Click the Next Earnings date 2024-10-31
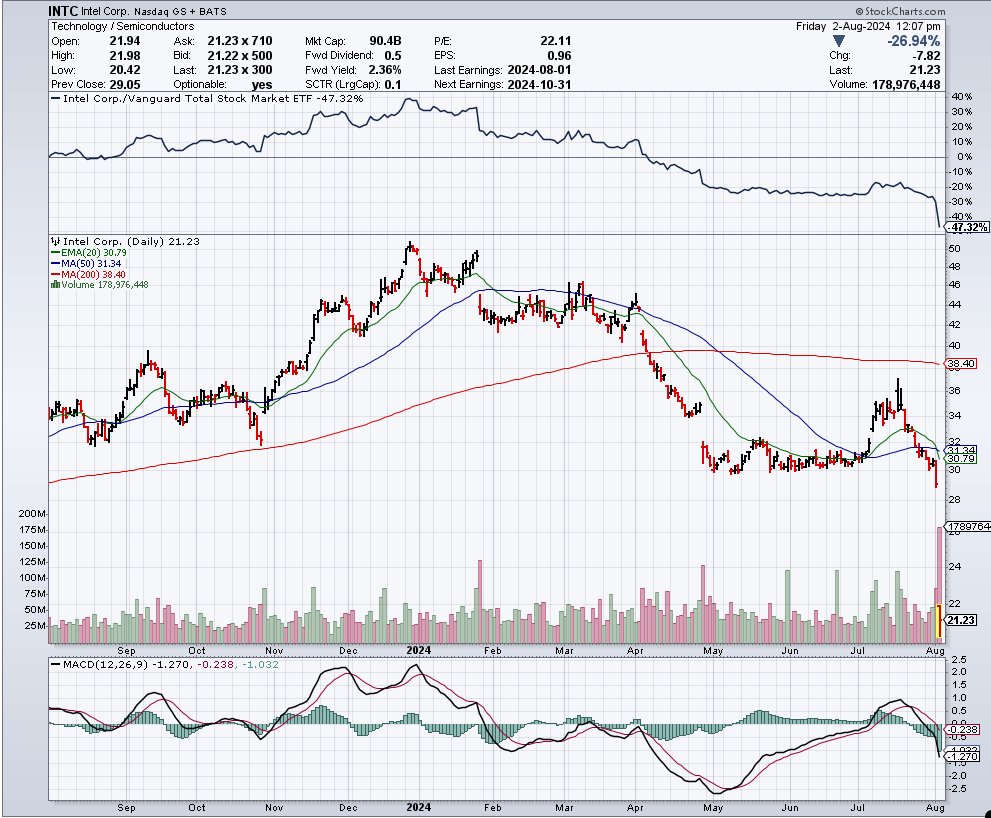This screenshot has height=818, width=991. point(539,85)
